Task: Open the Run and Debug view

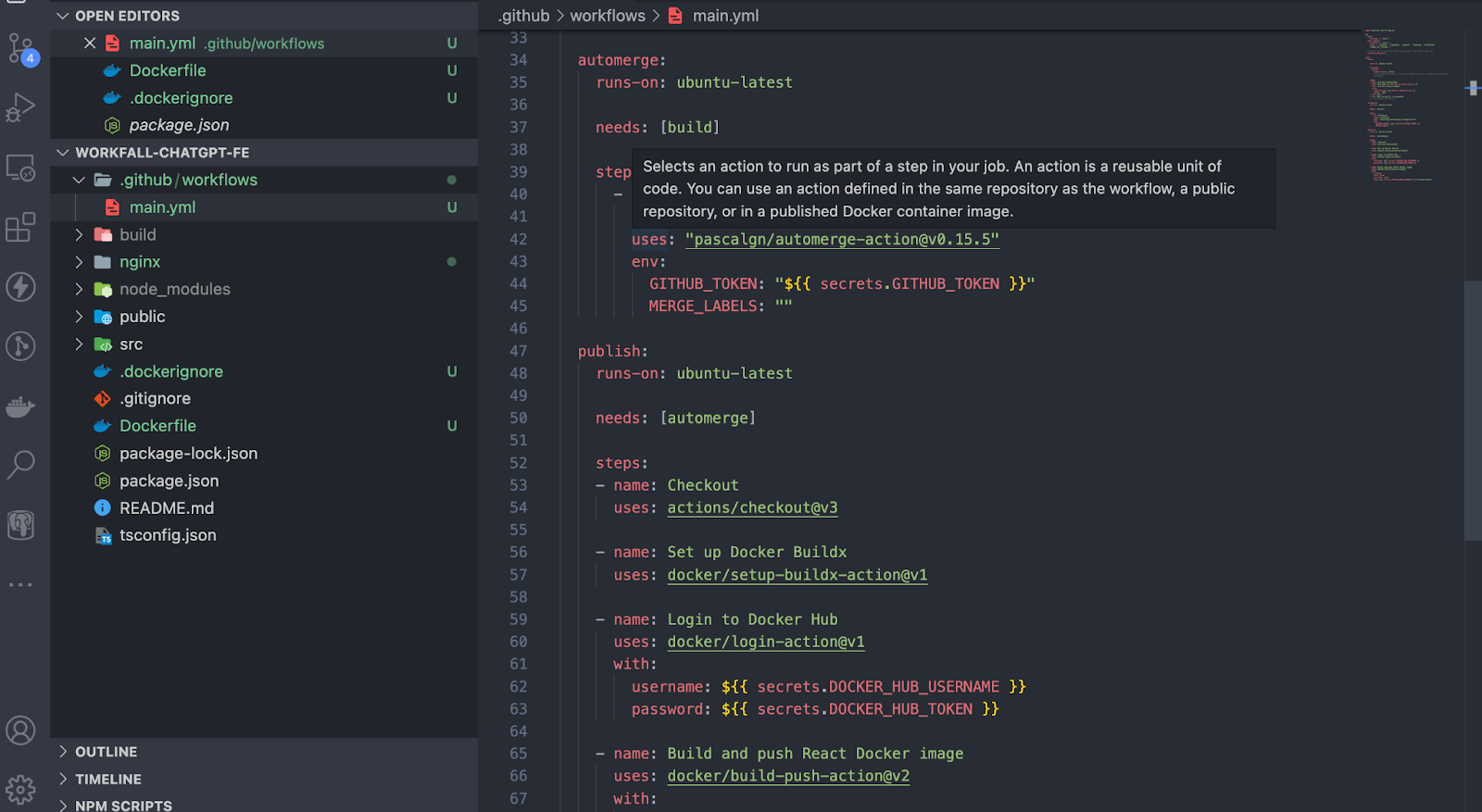Action: point(20,107)
